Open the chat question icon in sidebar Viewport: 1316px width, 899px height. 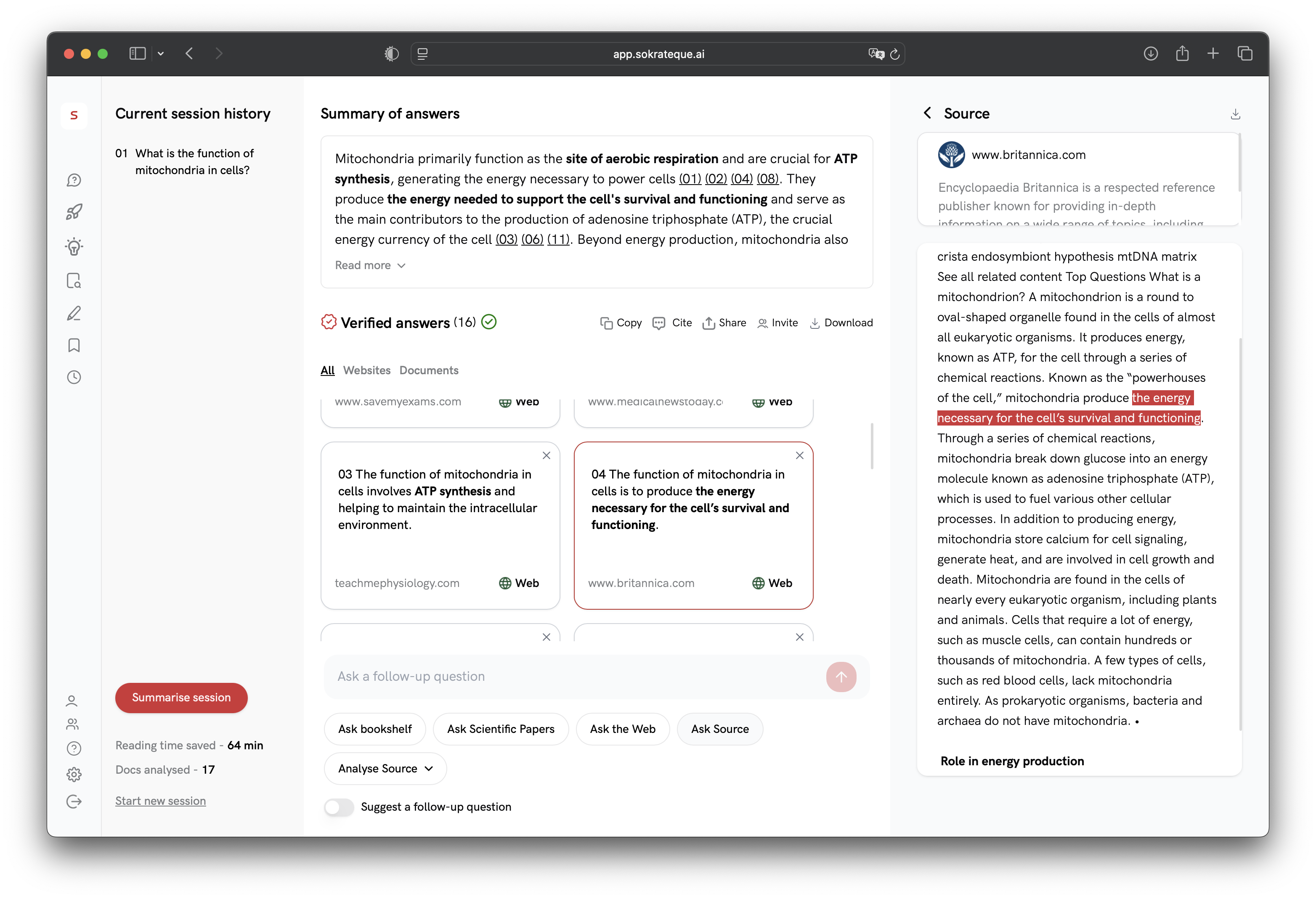coord(74,180)
